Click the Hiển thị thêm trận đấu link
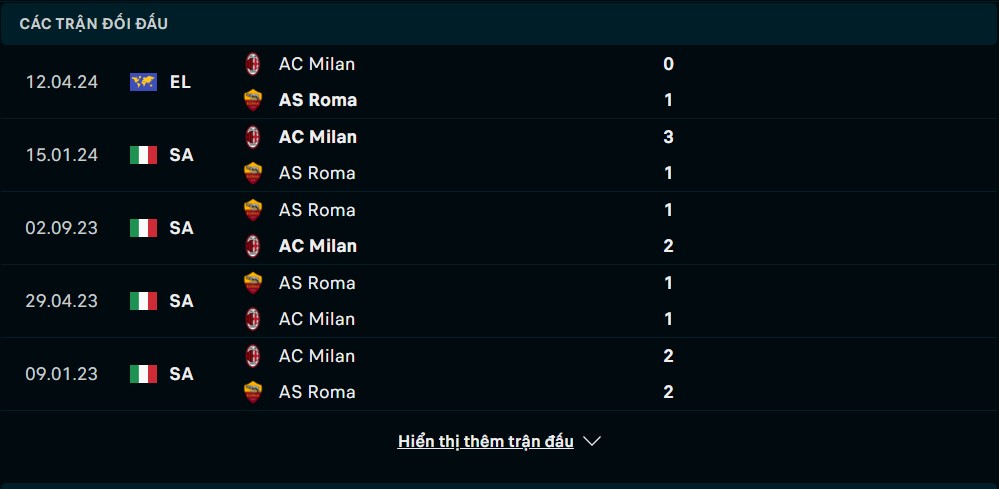Screen dimensions: 999x489 (485, 441)
